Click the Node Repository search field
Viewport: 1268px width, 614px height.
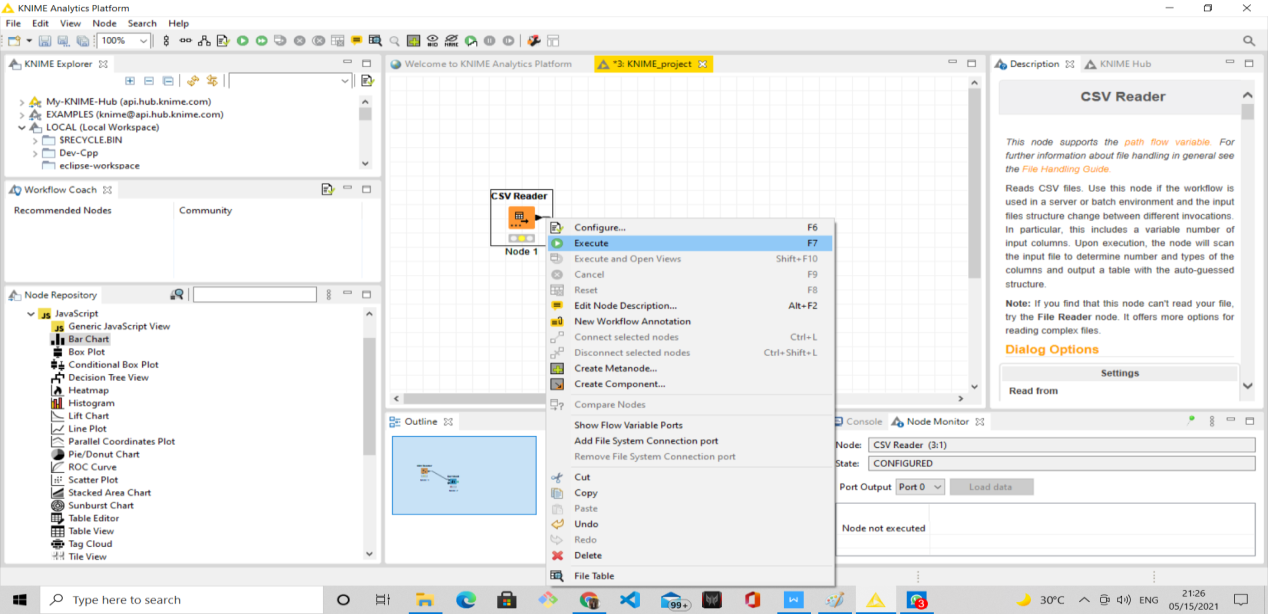[254, 295]
